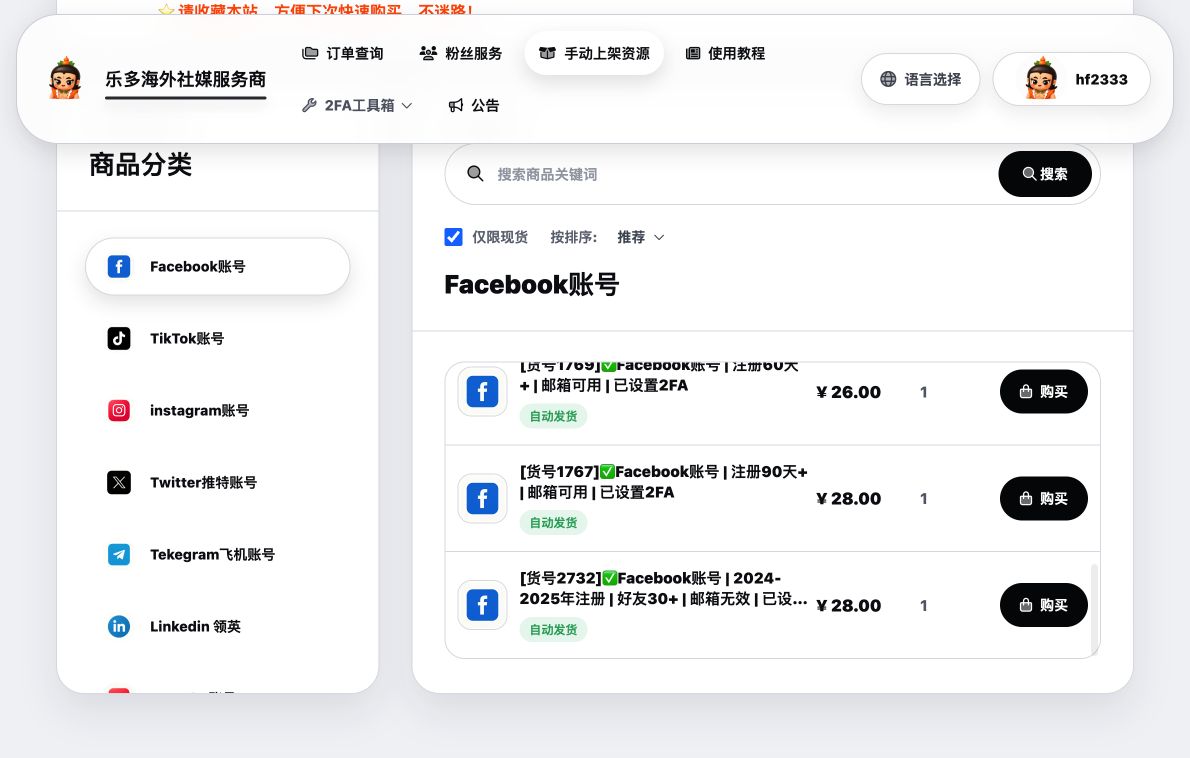Open 粉丝服务 fan services menu item
The width and height of the screenshot is (1190, 758).
tap(461, 53)
